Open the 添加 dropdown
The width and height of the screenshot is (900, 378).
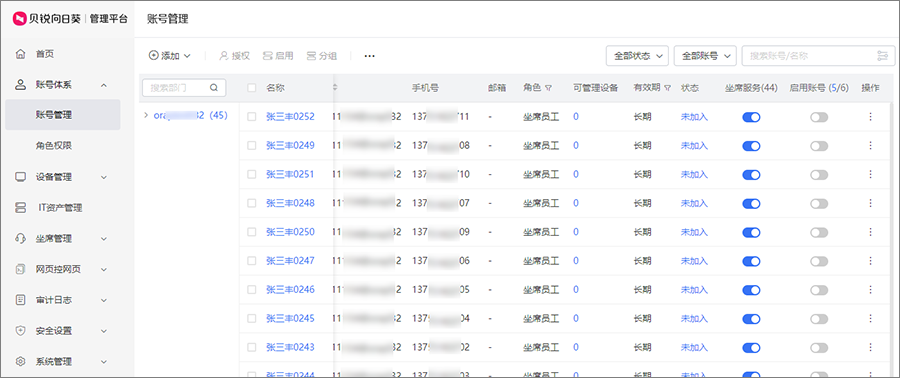coord(169,56)
